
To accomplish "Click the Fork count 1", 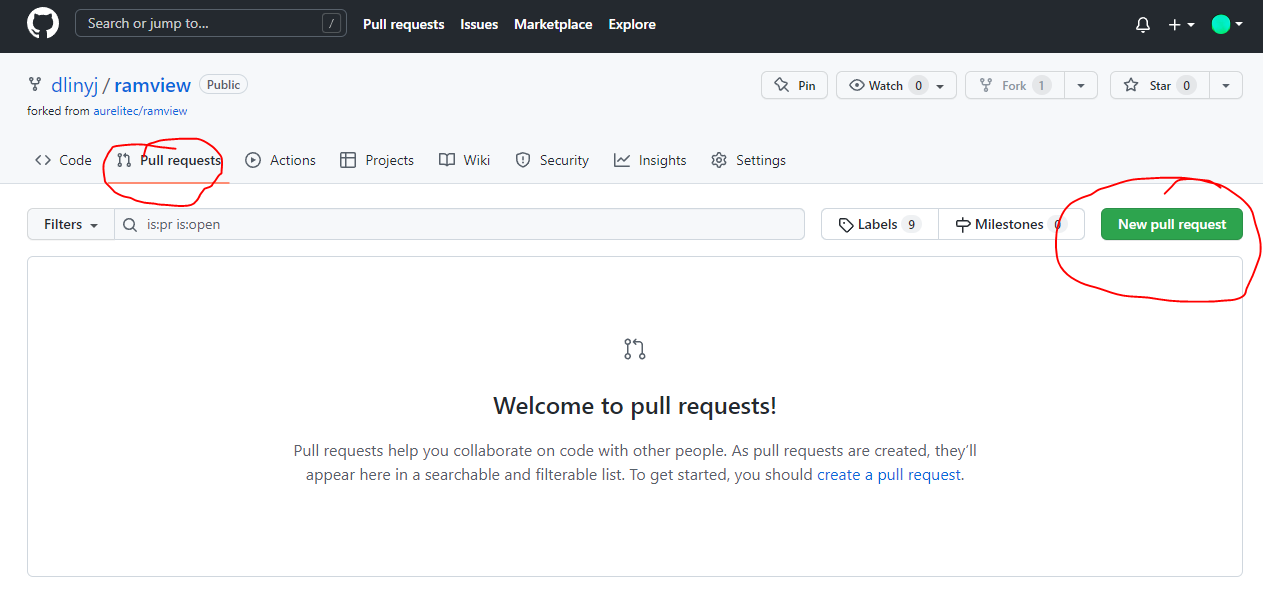I will 1042,86.
